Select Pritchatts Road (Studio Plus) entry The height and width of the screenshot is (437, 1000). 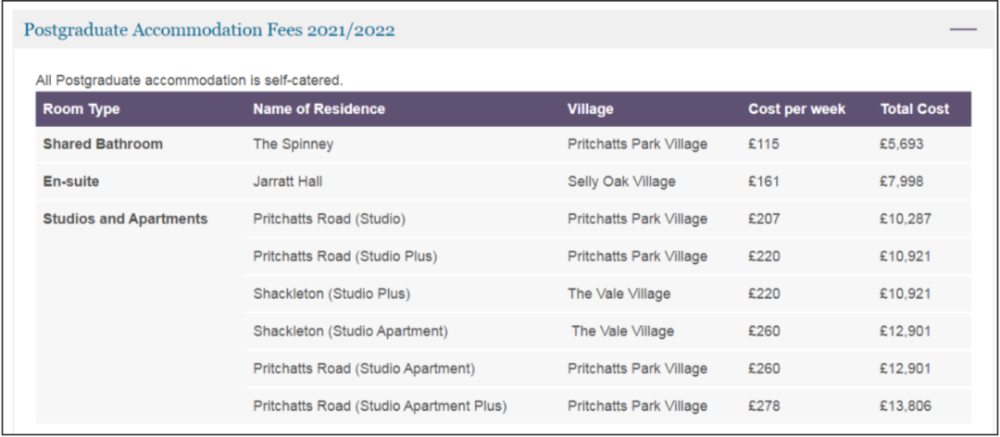pyautogui.click(x=345, y=256)
